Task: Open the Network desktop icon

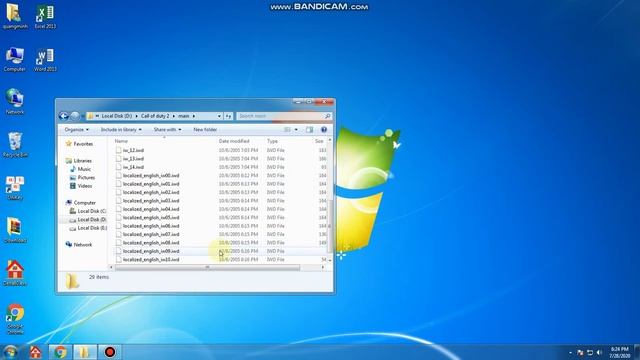Action: [15, 102]
